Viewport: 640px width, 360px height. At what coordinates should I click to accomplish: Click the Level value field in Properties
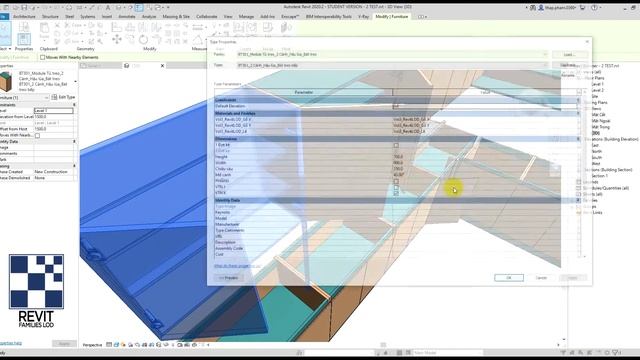(x=53, y=111)
